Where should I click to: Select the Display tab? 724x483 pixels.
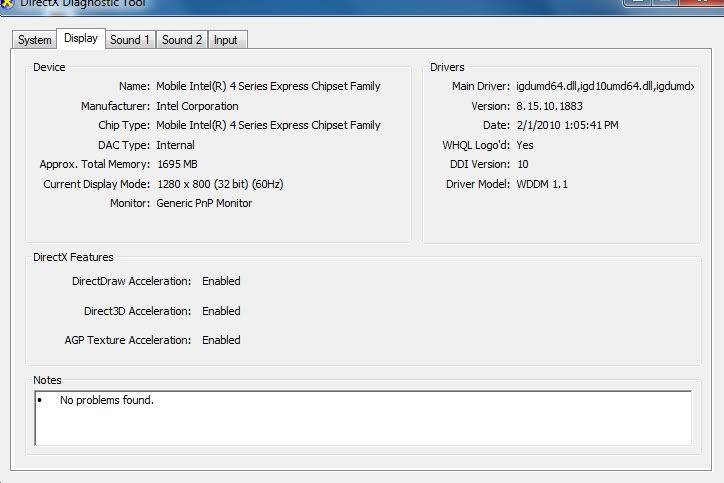[x=80, y=39]
